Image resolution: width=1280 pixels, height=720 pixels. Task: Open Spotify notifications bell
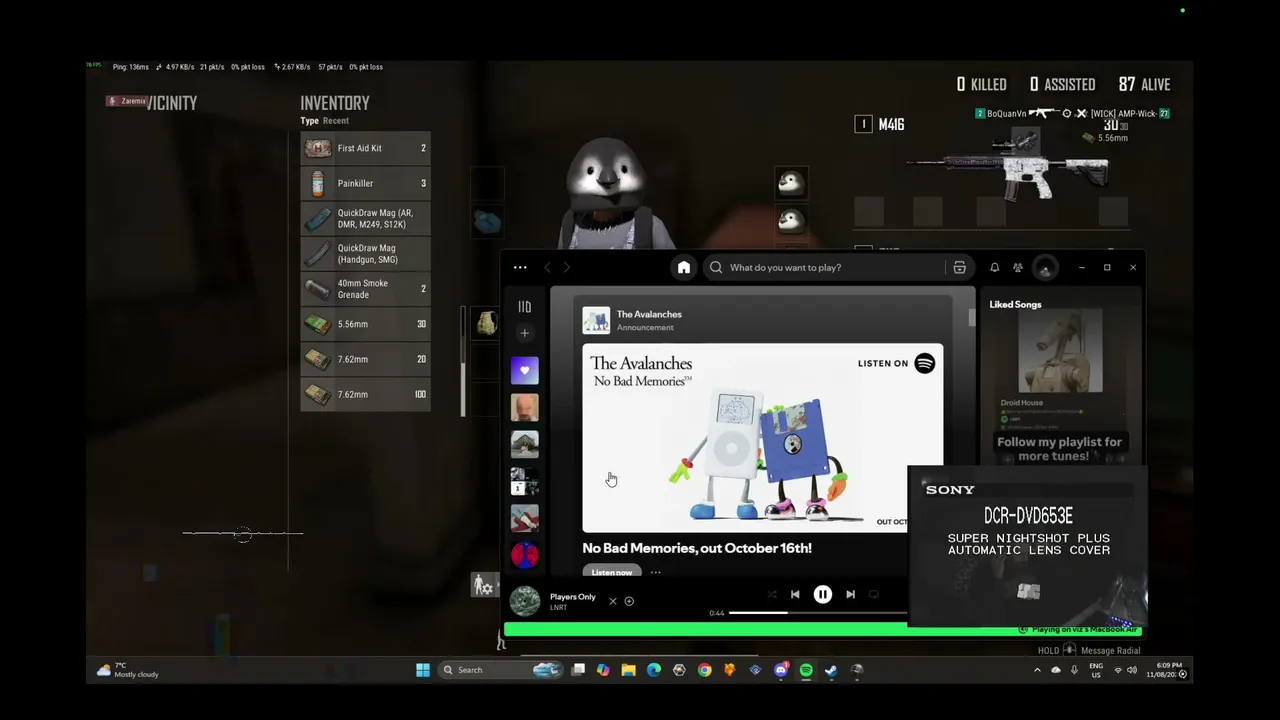click(994, 267)
